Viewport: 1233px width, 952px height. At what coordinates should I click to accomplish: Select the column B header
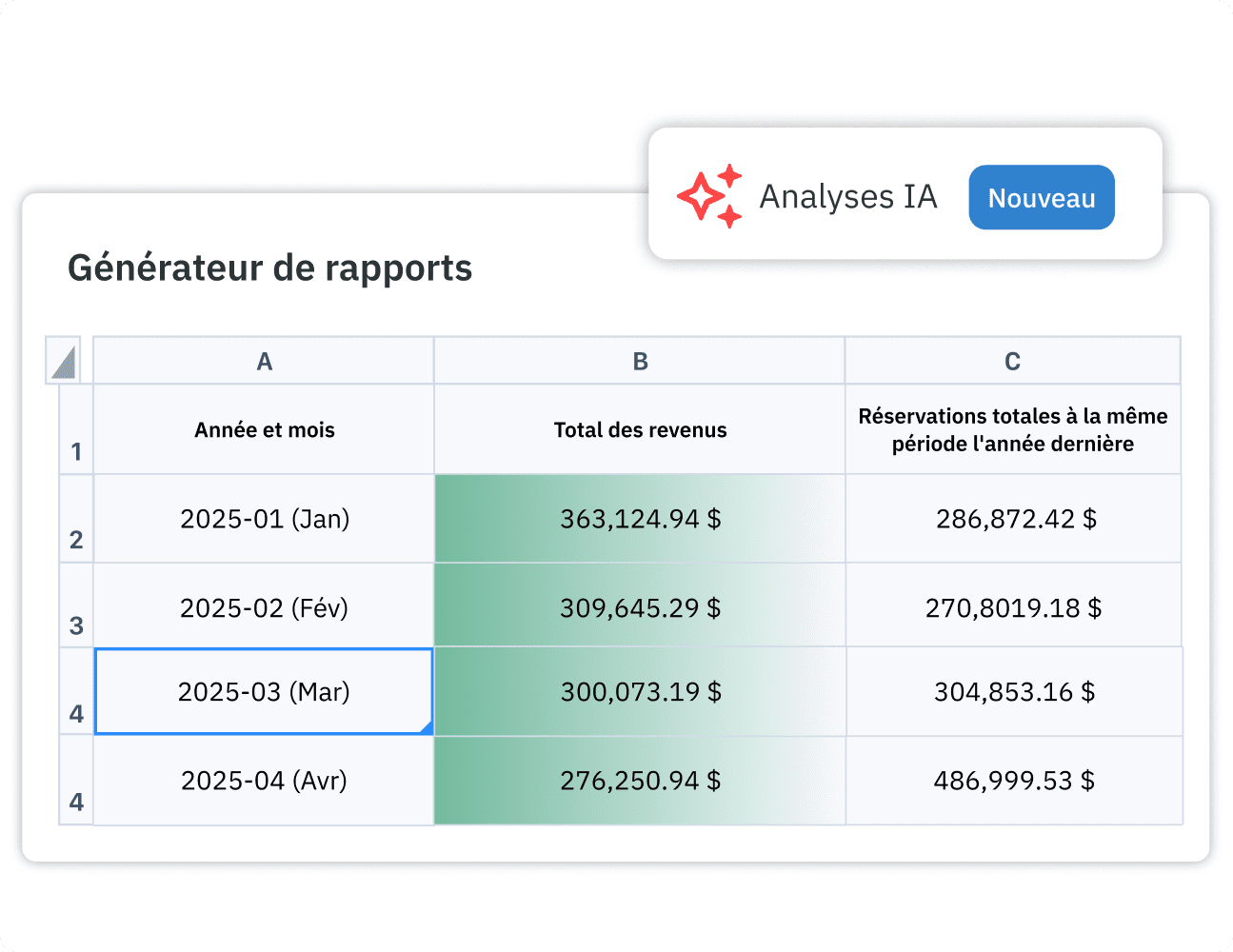[640, 362]
